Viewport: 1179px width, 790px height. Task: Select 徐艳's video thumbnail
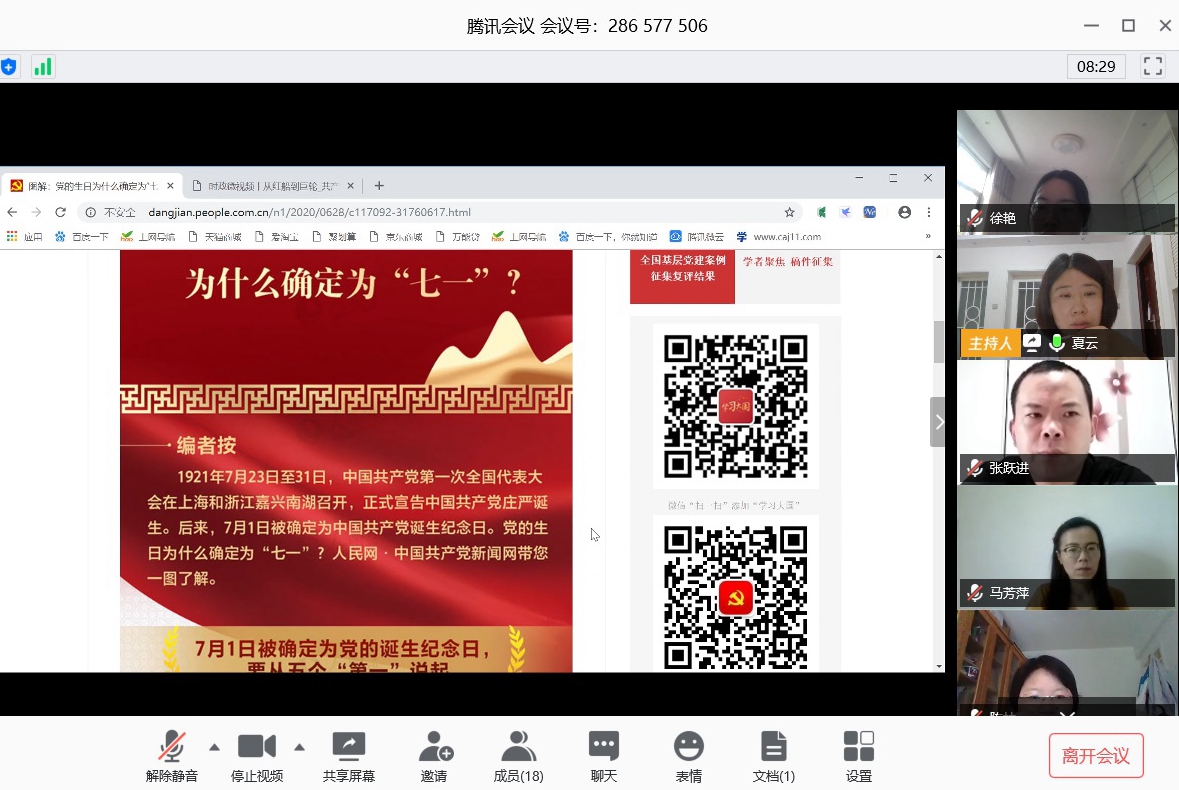pyautogui.click(x=1067, y=171)
